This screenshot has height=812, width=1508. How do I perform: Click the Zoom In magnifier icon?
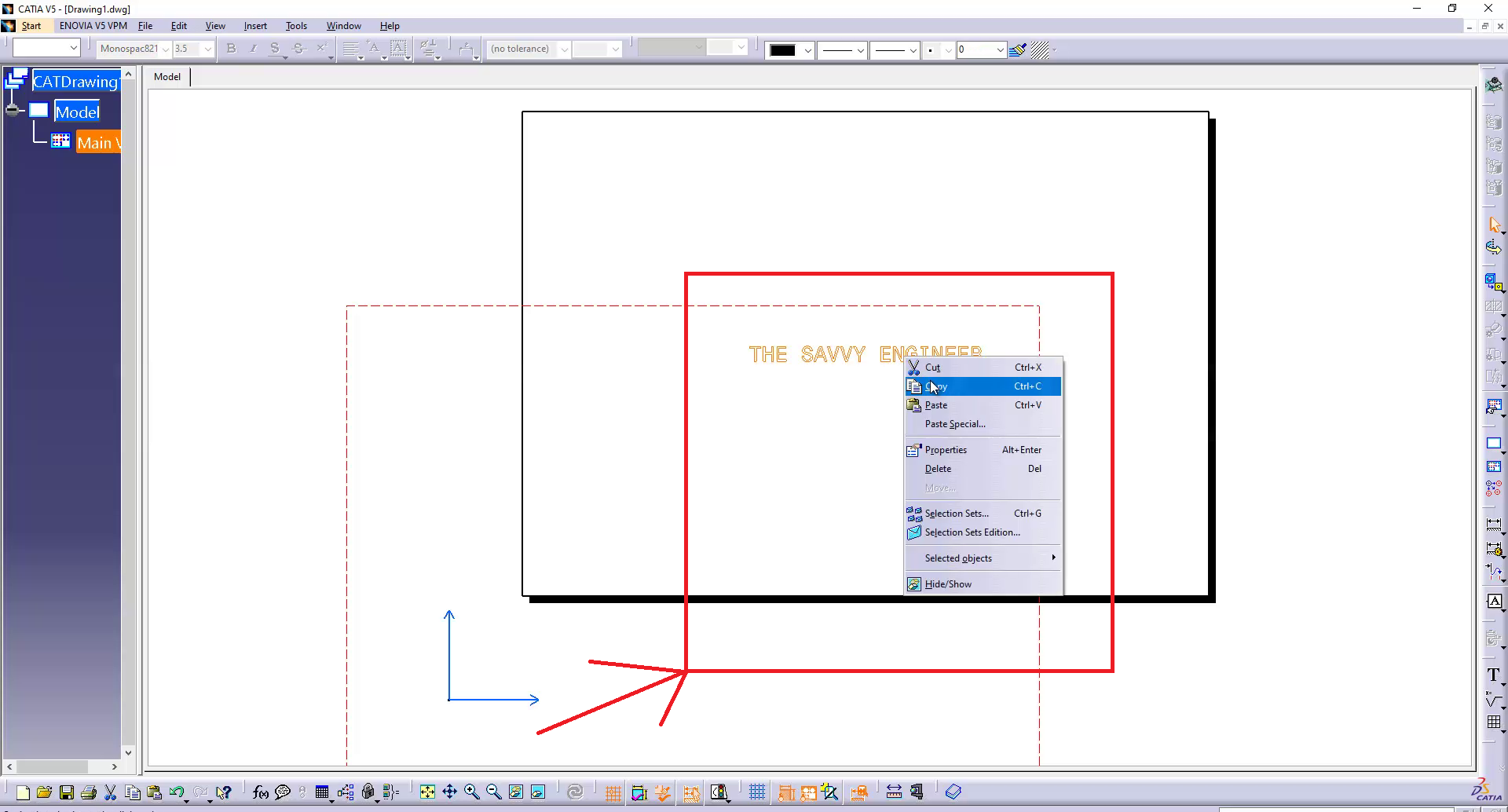pyautogui.click(x=471, y=792)
